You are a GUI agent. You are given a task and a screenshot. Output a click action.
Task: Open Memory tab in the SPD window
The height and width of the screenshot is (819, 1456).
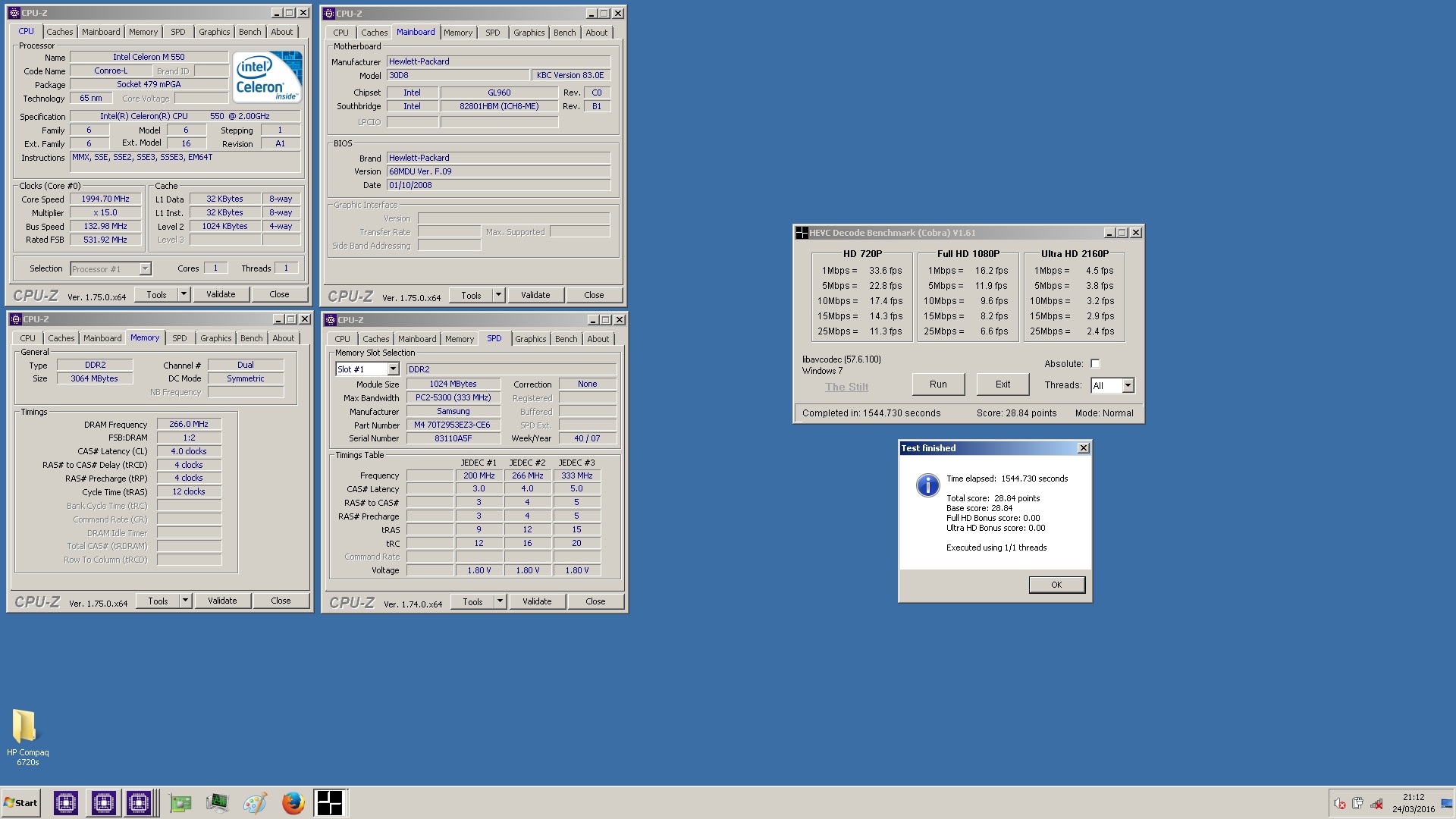tap(460, 339)
